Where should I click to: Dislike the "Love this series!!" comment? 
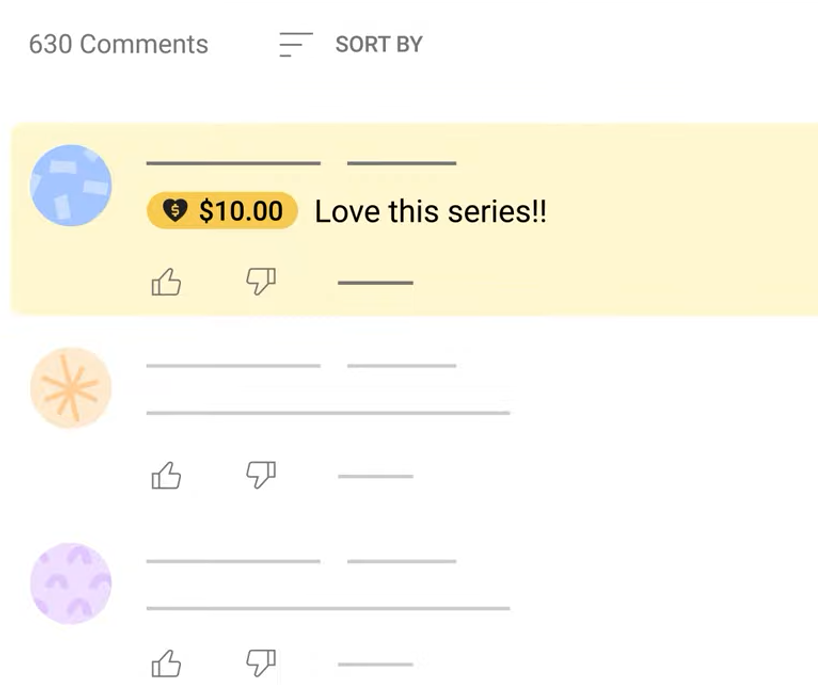pos(261,282)
